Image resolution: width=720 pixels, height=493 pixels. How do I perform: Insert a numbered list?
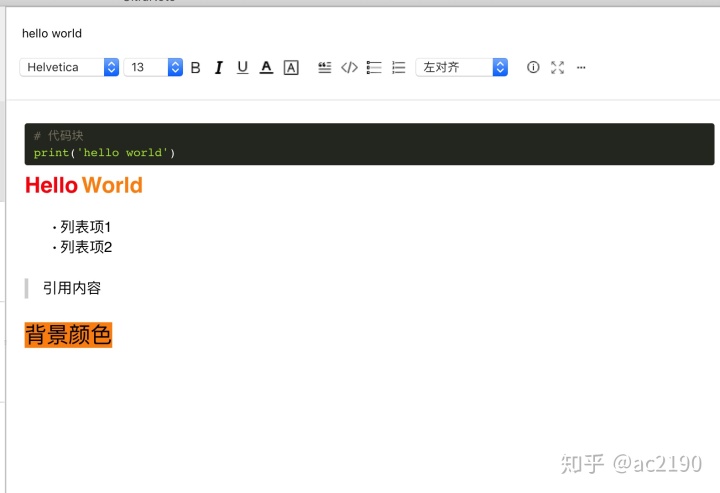tap(398, 67)
